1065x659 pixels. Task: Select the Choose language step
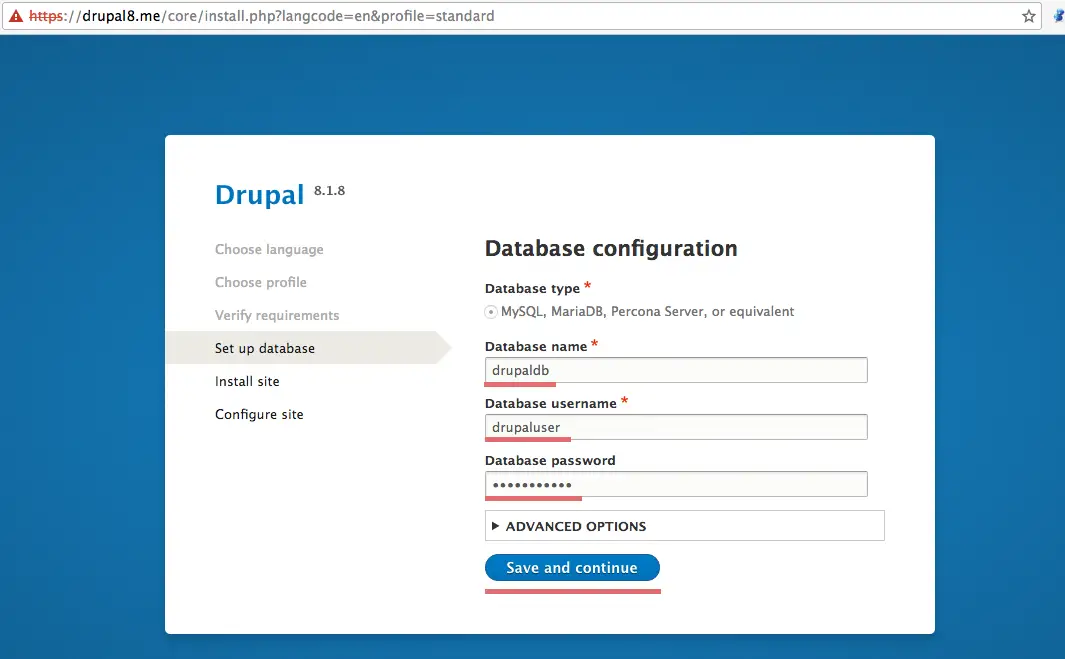click(269, 249)
